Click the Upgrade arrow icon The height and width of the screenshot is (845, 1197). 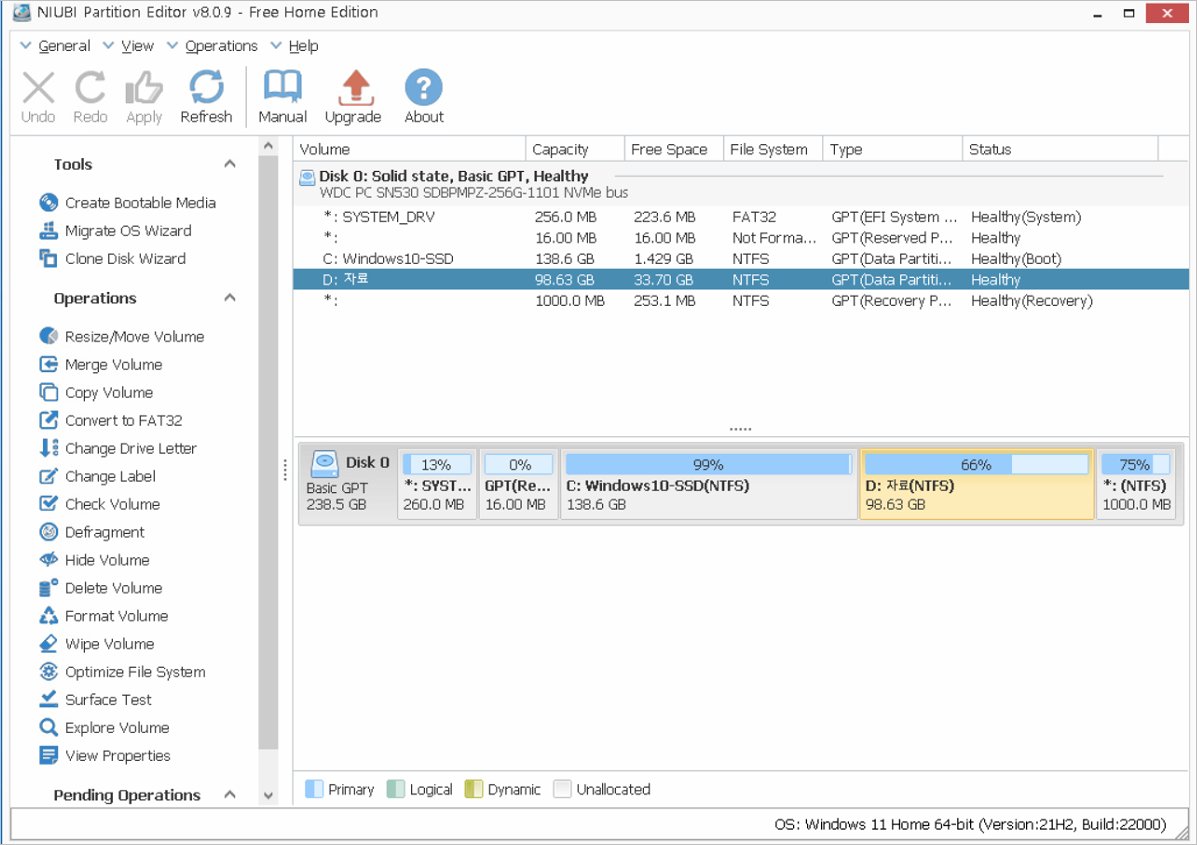click(352, 89)
